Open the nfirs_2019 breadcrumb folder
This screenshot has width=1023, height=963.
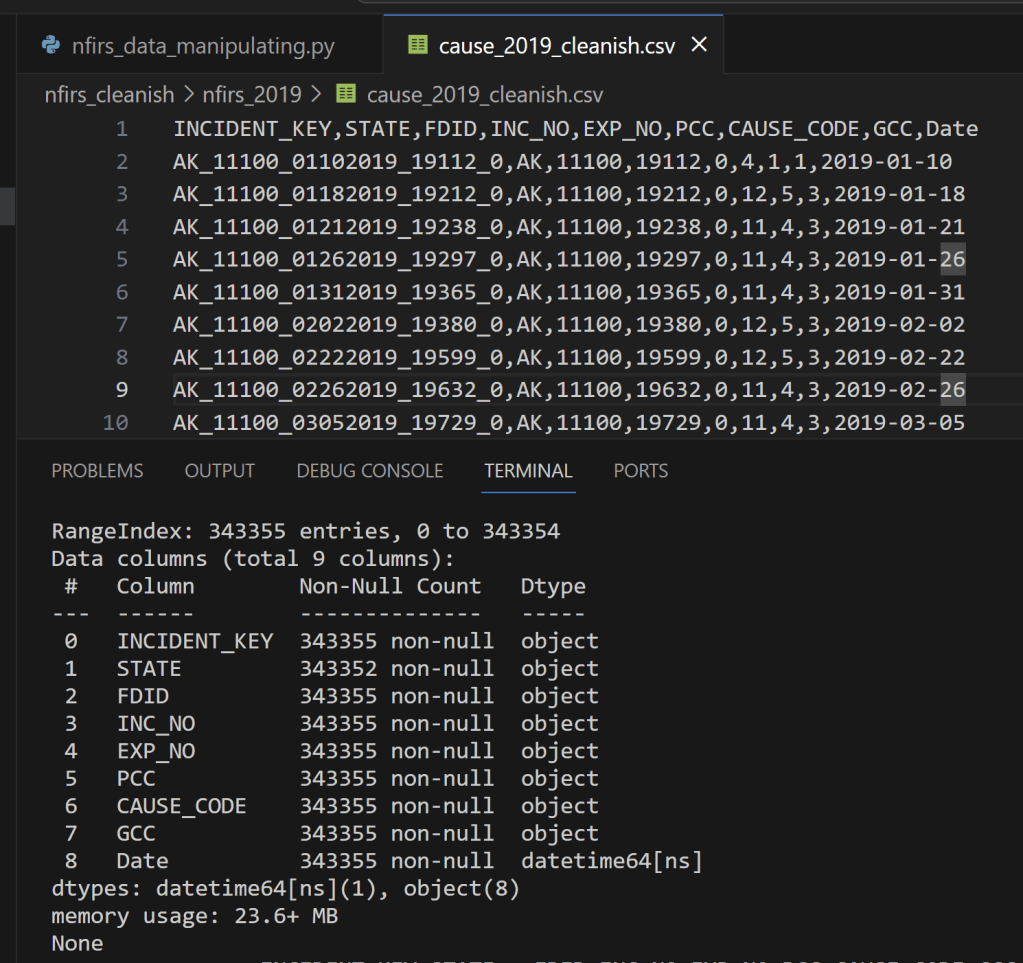click(x=252, y=95)
